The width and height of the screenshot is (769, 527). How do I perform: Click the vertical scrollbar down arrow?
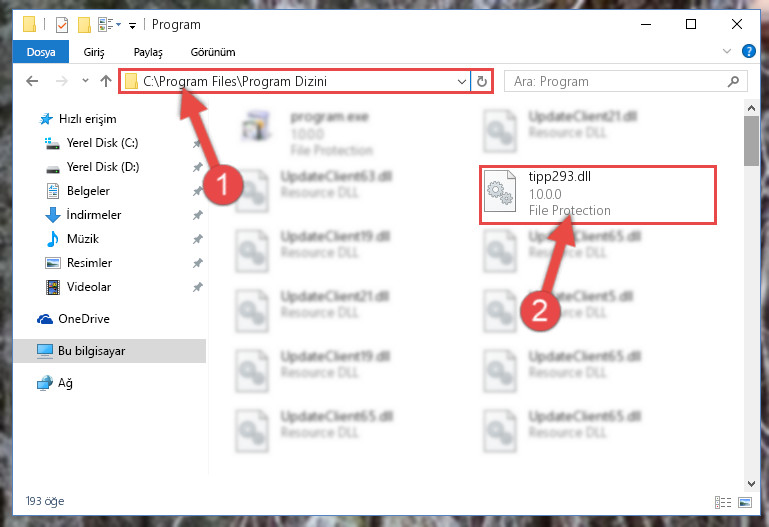(x=751, y=483)
